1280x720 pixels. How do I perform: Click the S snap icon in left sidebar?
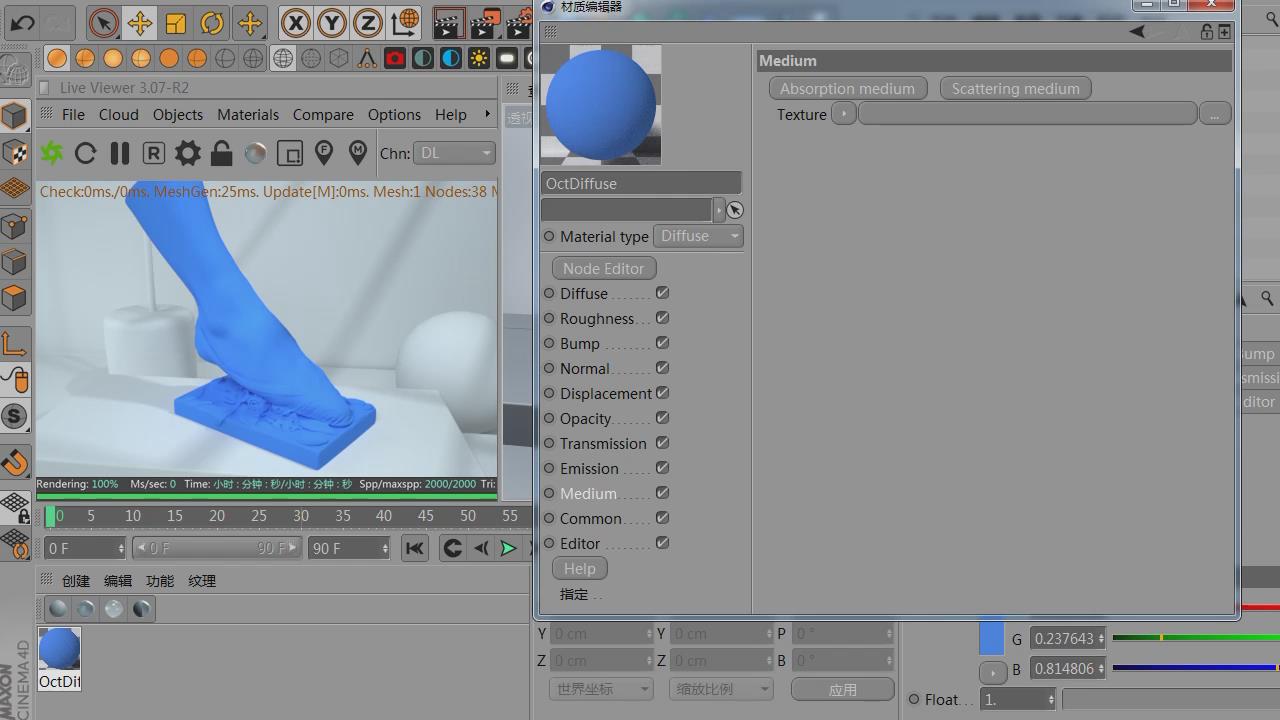tap(14, 416)
